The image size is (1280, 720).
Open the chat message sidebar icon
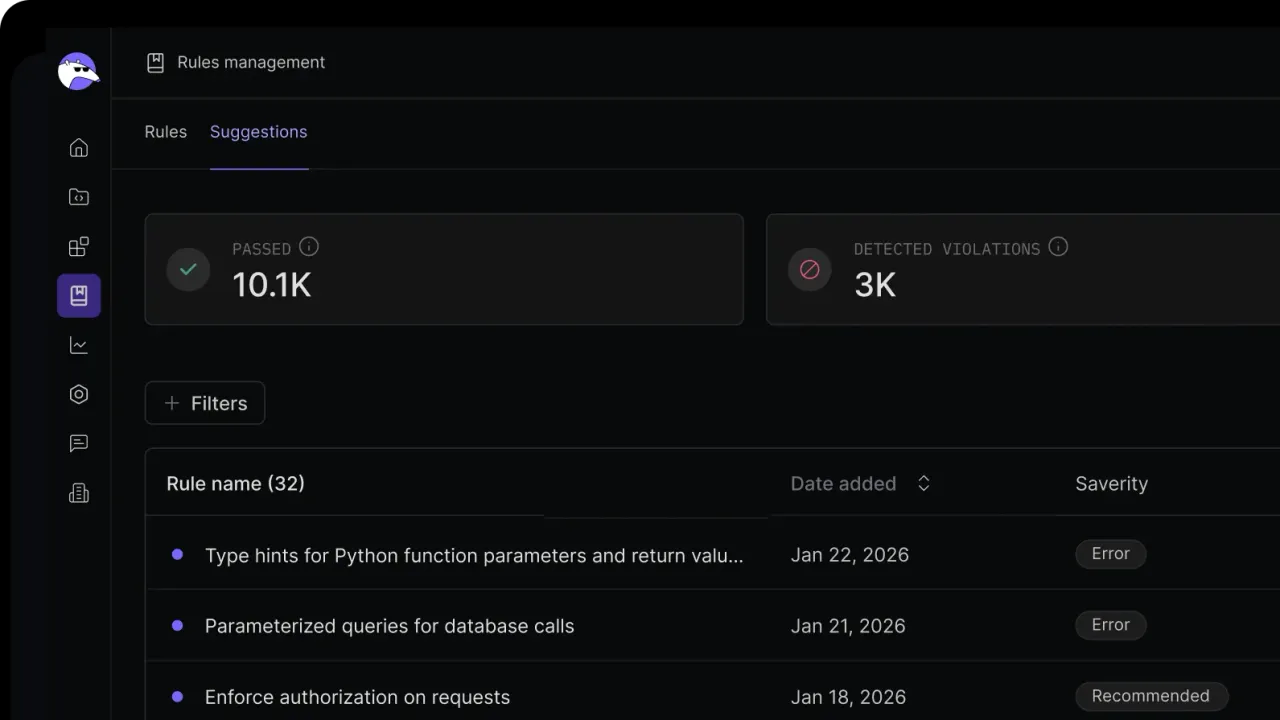[79, 443]
